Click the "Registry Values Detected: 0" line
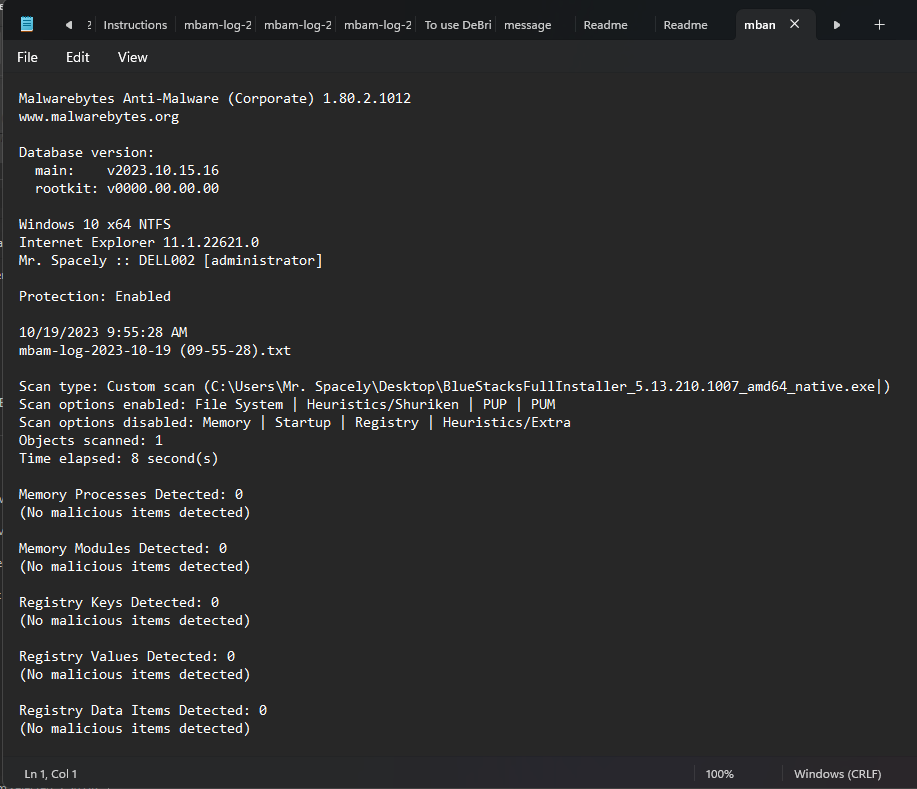 (127, 656)
